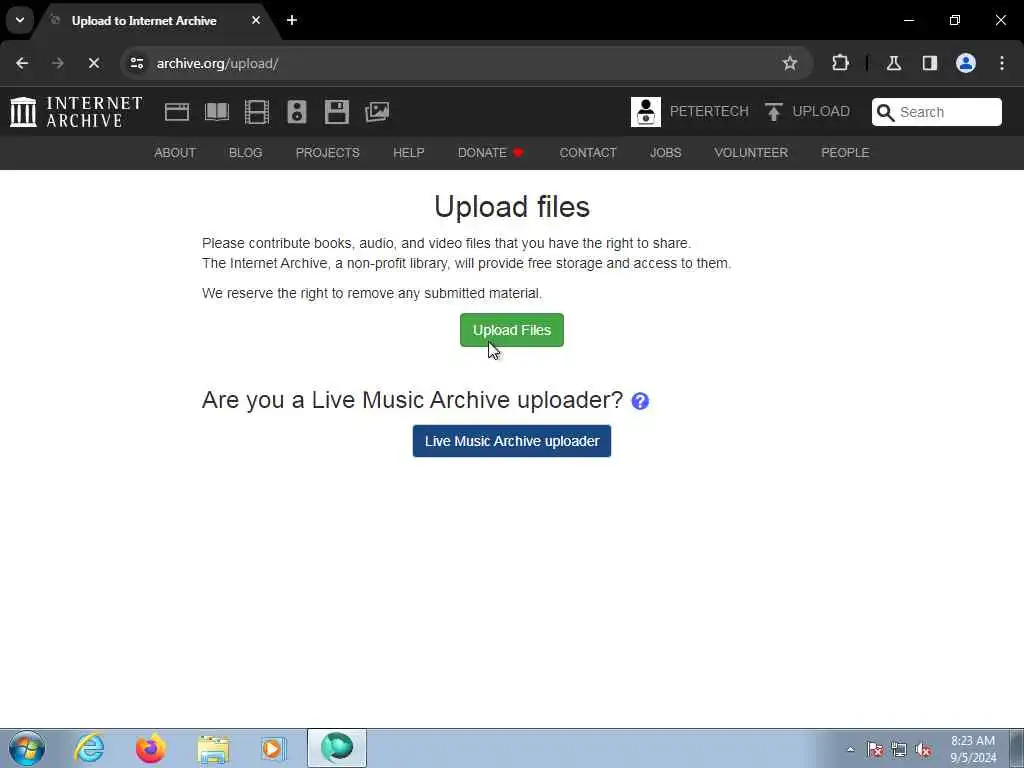This screenshot has width=1024, height=768.
Task: Open a new browser tab
Action: pyautogui.click(x=292, y=20)
